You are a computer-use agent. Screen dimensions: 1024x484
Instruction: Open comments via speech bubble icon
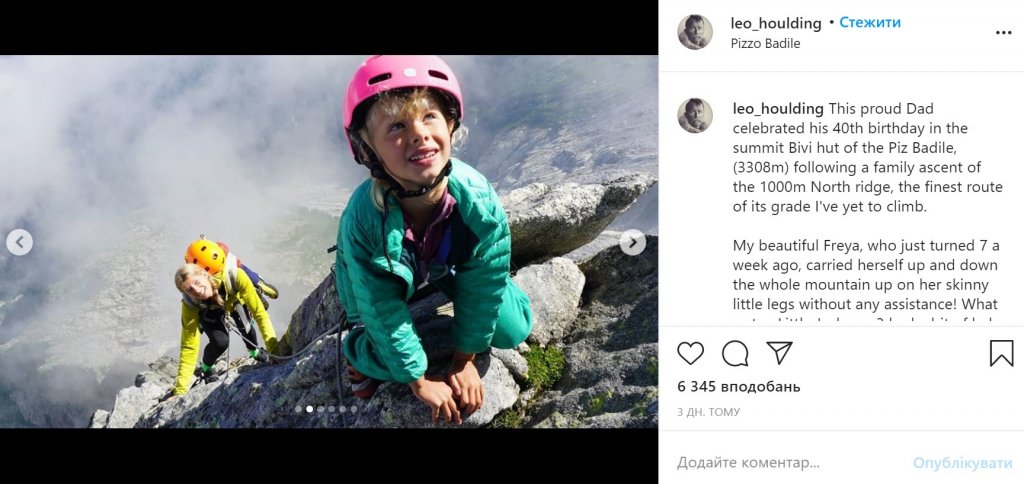pyautogui.click(x=735, y=353)
